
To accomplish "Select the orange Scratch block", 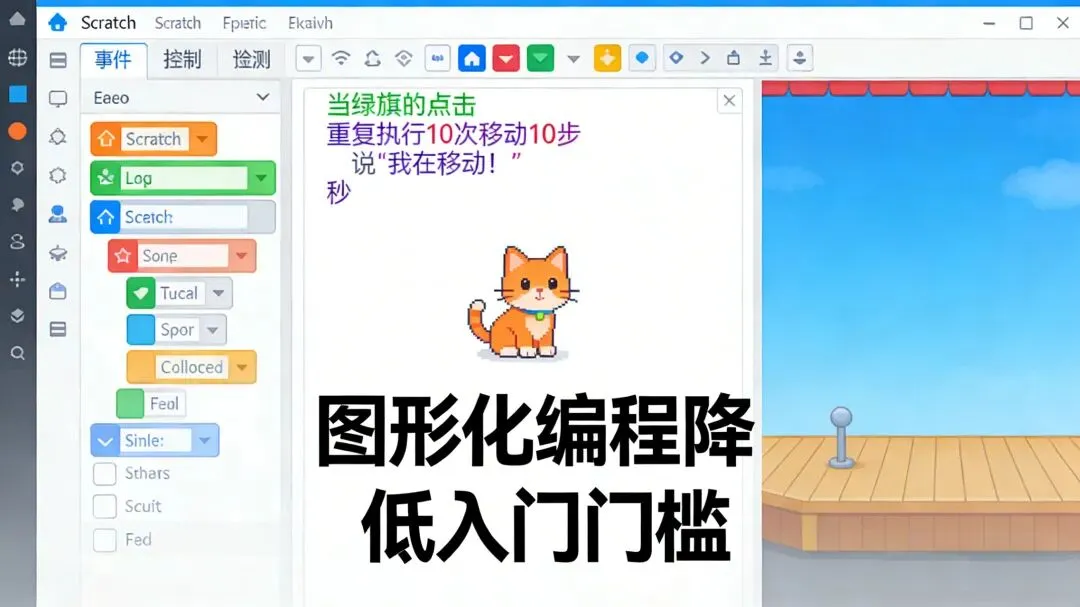I will tap(153, 139).
